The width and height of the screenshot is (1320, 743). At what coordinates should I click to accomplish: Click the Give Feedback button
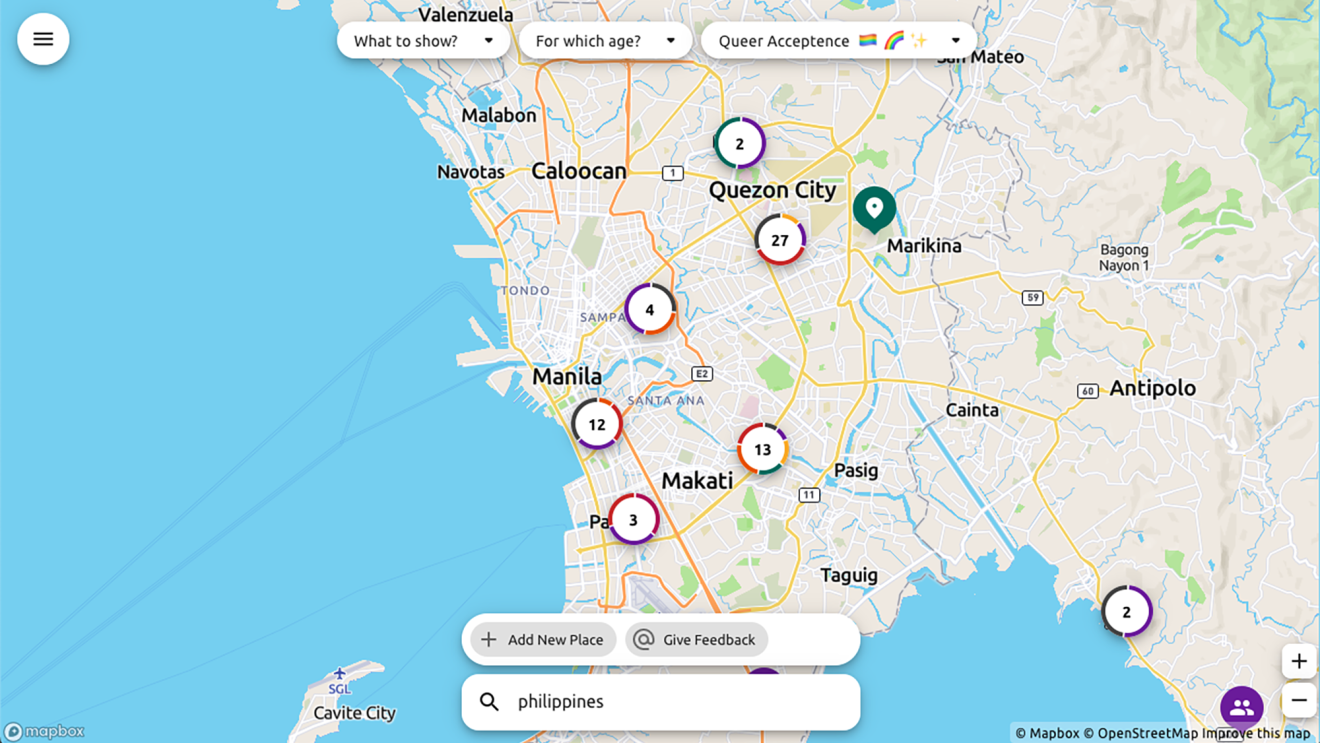[x=696, y=639]
